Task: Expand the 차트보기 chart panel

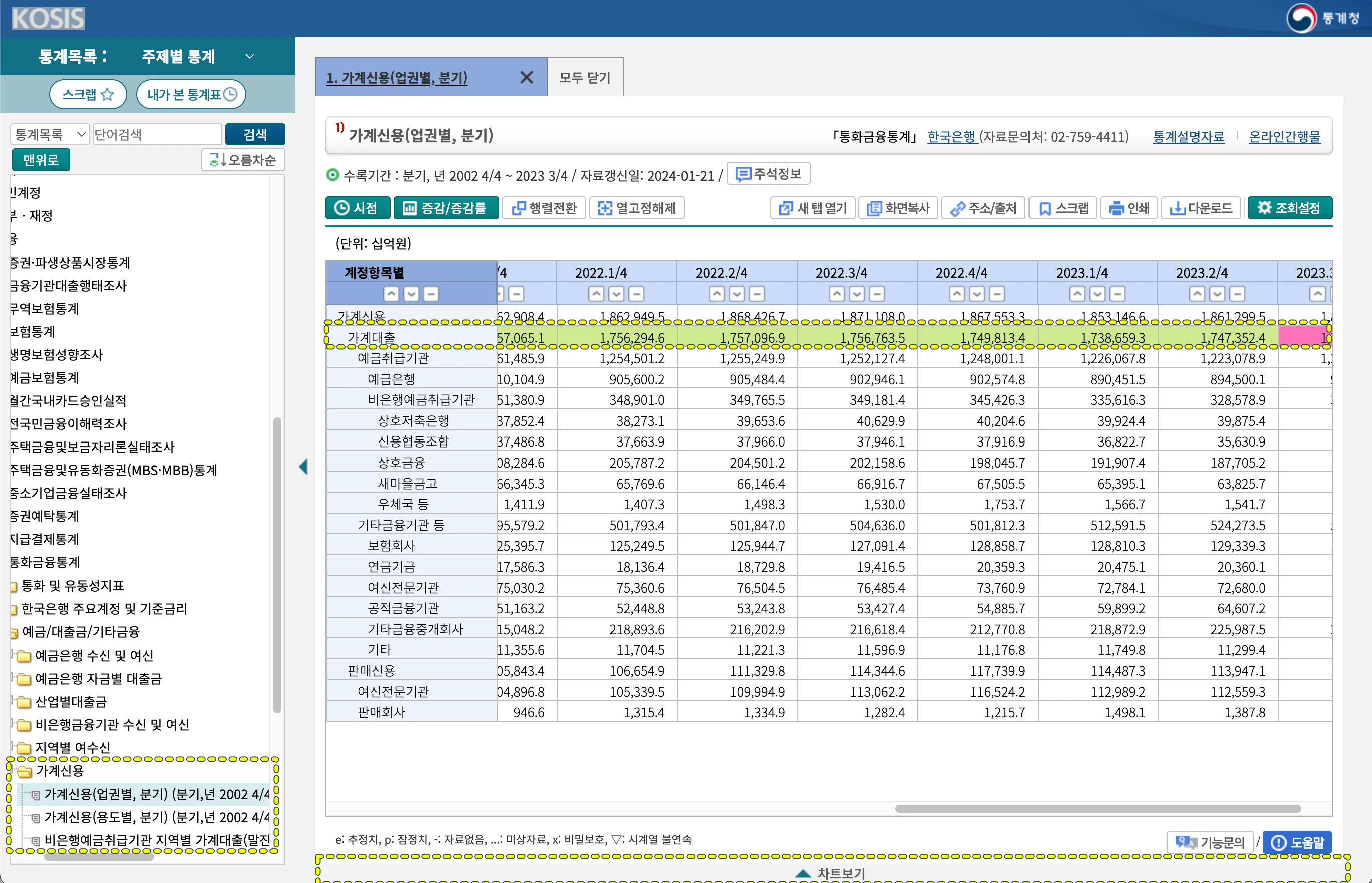Action: pyautogui.click(x=832, y=873)
